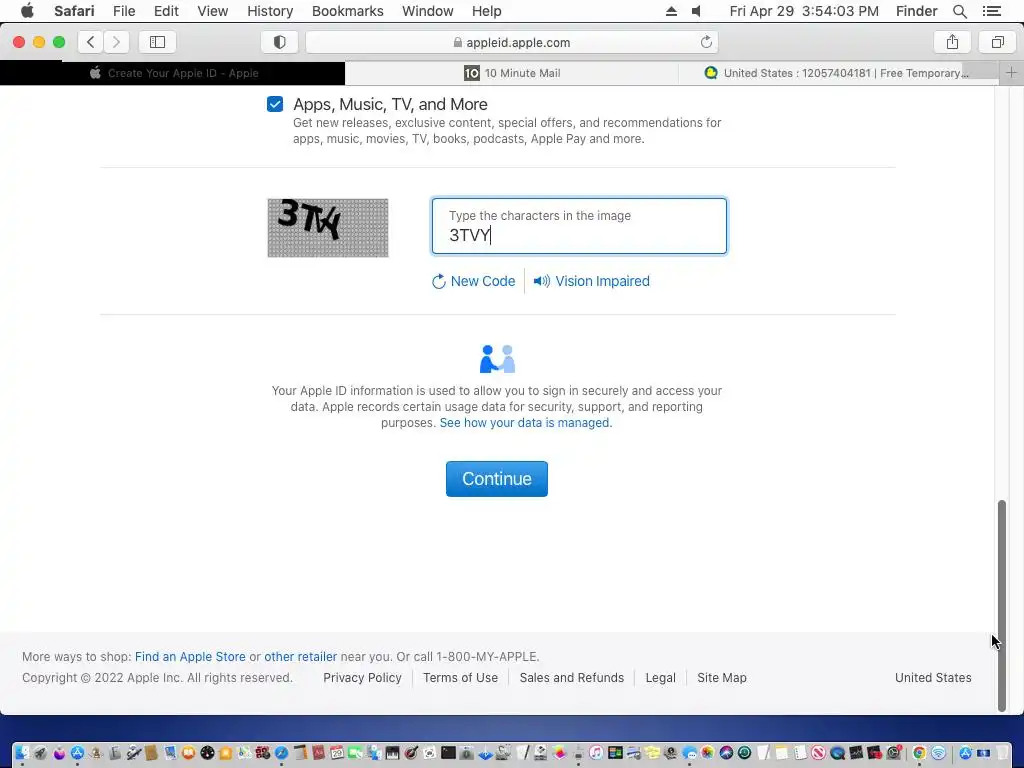Open Books orange icon in Dock
The height and width of the screenshot is (768, 1024).
[x=189, y=752]
